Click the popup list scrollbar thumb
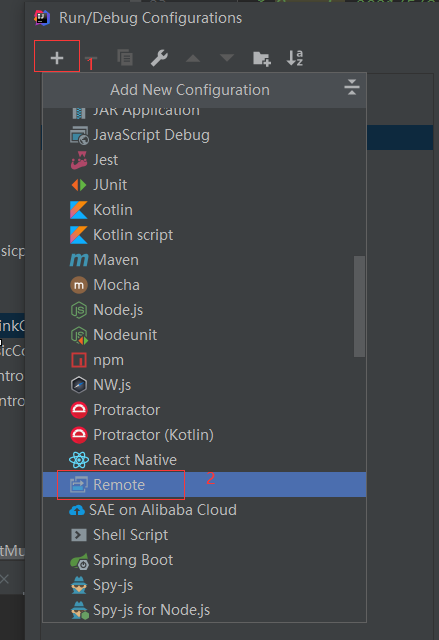439x640 pixels. tap(359, 307)
